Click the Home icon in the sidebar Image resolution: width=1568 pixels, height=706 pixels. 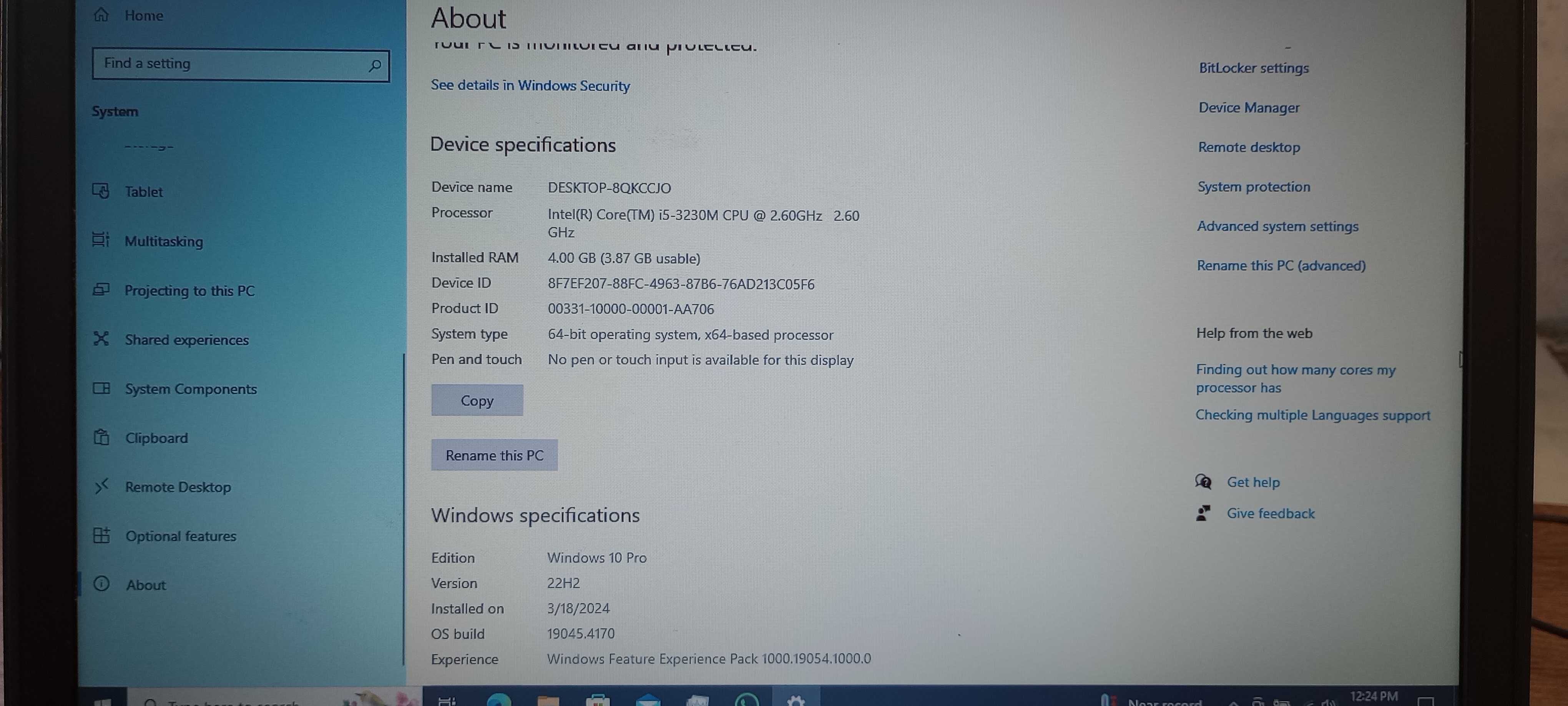pyautogui.click(x=101, y=15)
